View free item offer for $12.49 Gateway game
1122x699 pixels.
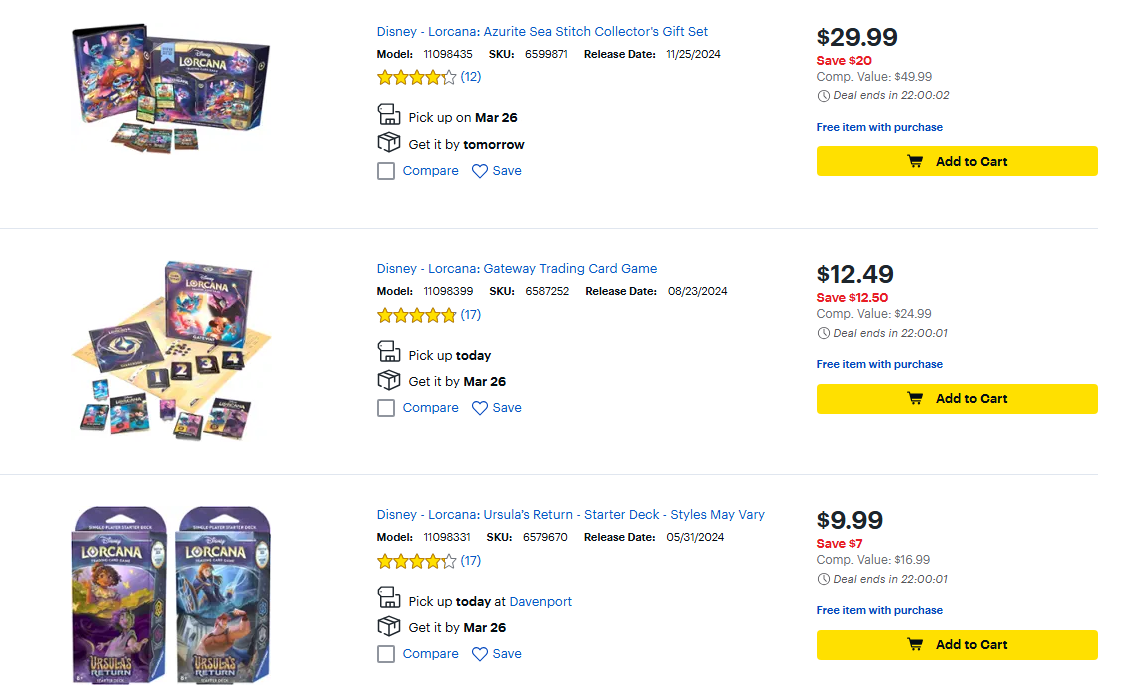pyautogui.click(x=879, y=364)
